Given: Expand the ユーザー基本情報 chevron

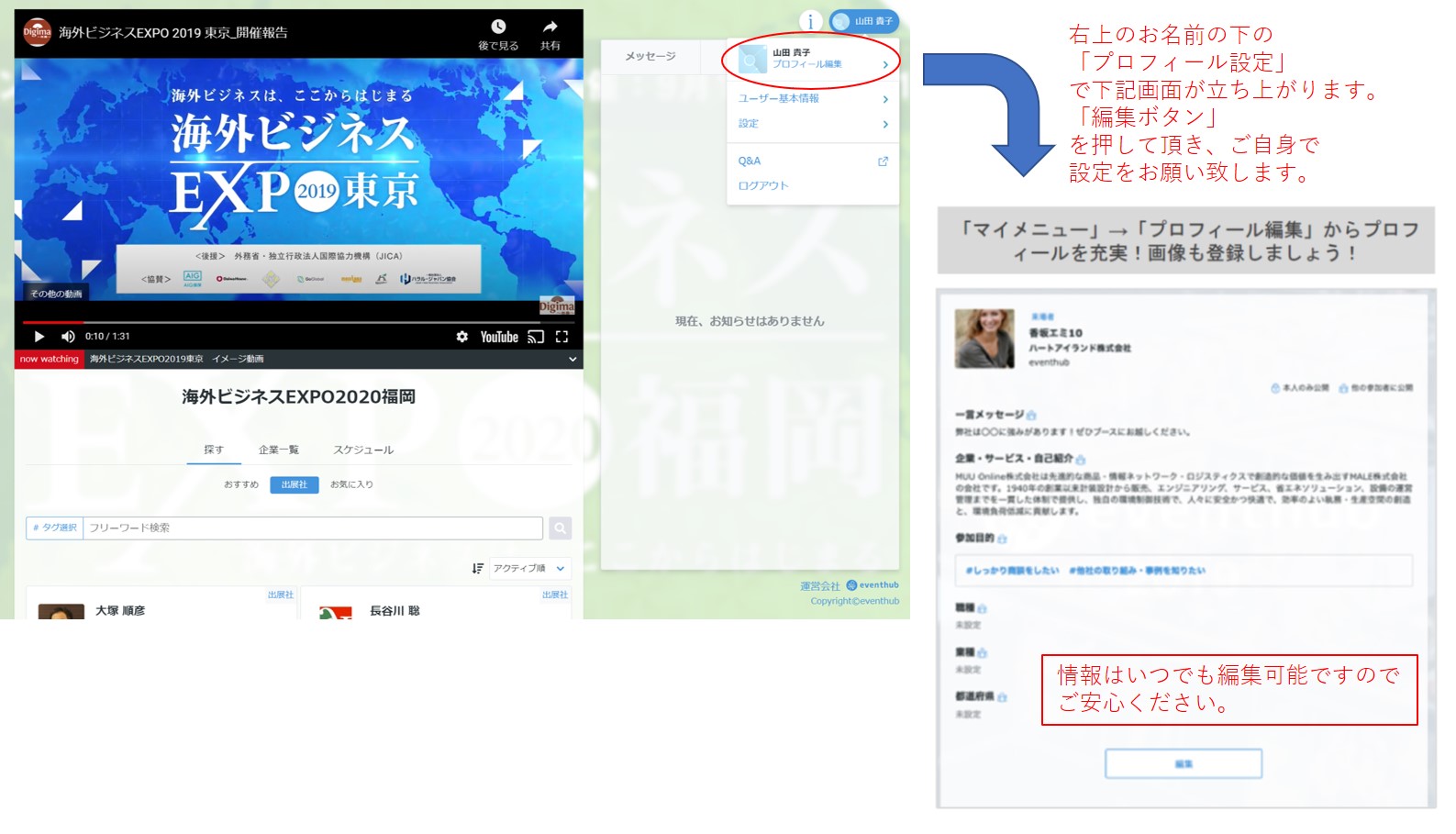Looking at the screenshot, I should (x=885, y=99).
